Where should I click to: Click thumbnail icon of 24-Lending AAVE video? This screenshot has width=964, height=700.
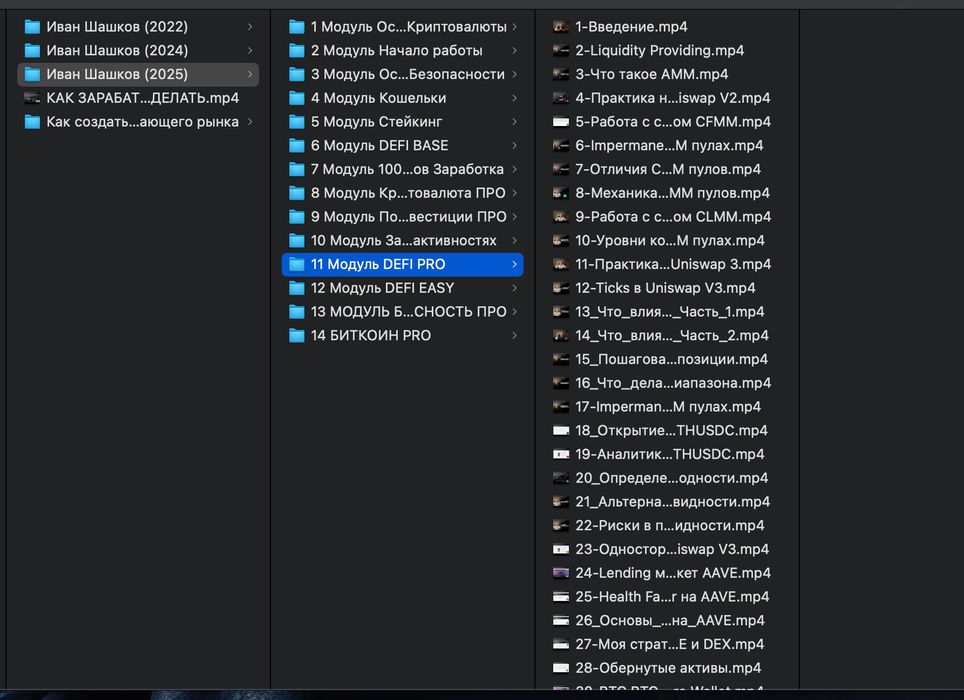click(x=561, y=573)
